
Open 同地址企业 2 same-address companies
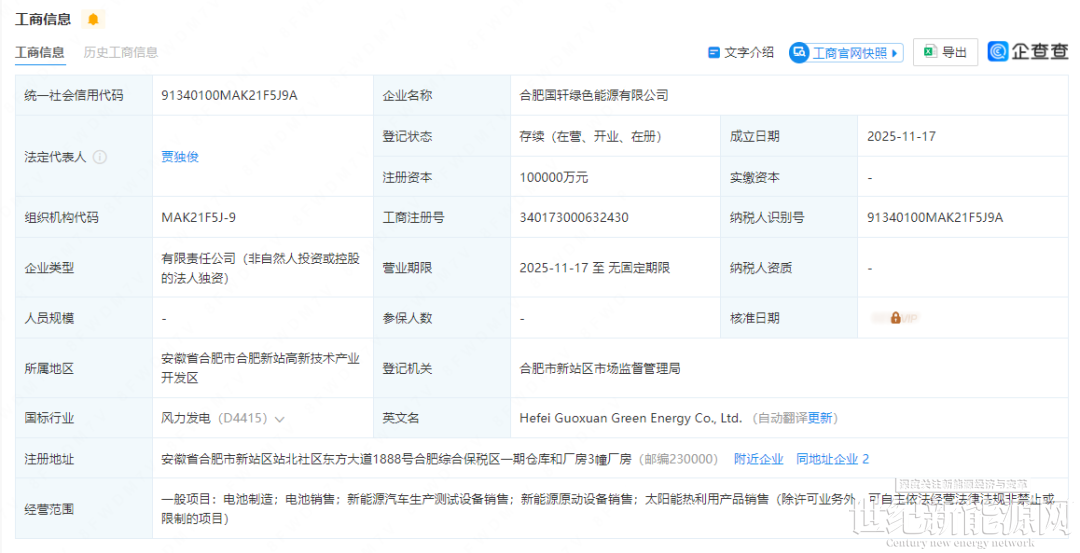(x=832, y=459)
